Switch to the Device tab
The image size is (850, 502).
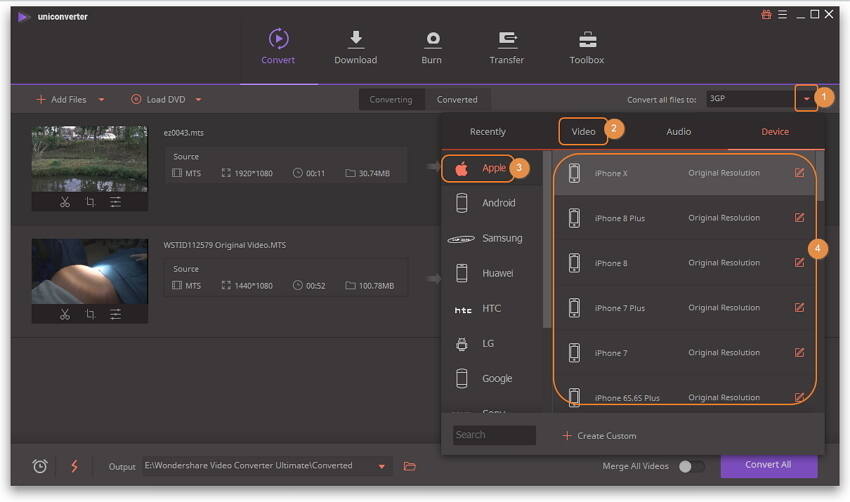point(775,132)
